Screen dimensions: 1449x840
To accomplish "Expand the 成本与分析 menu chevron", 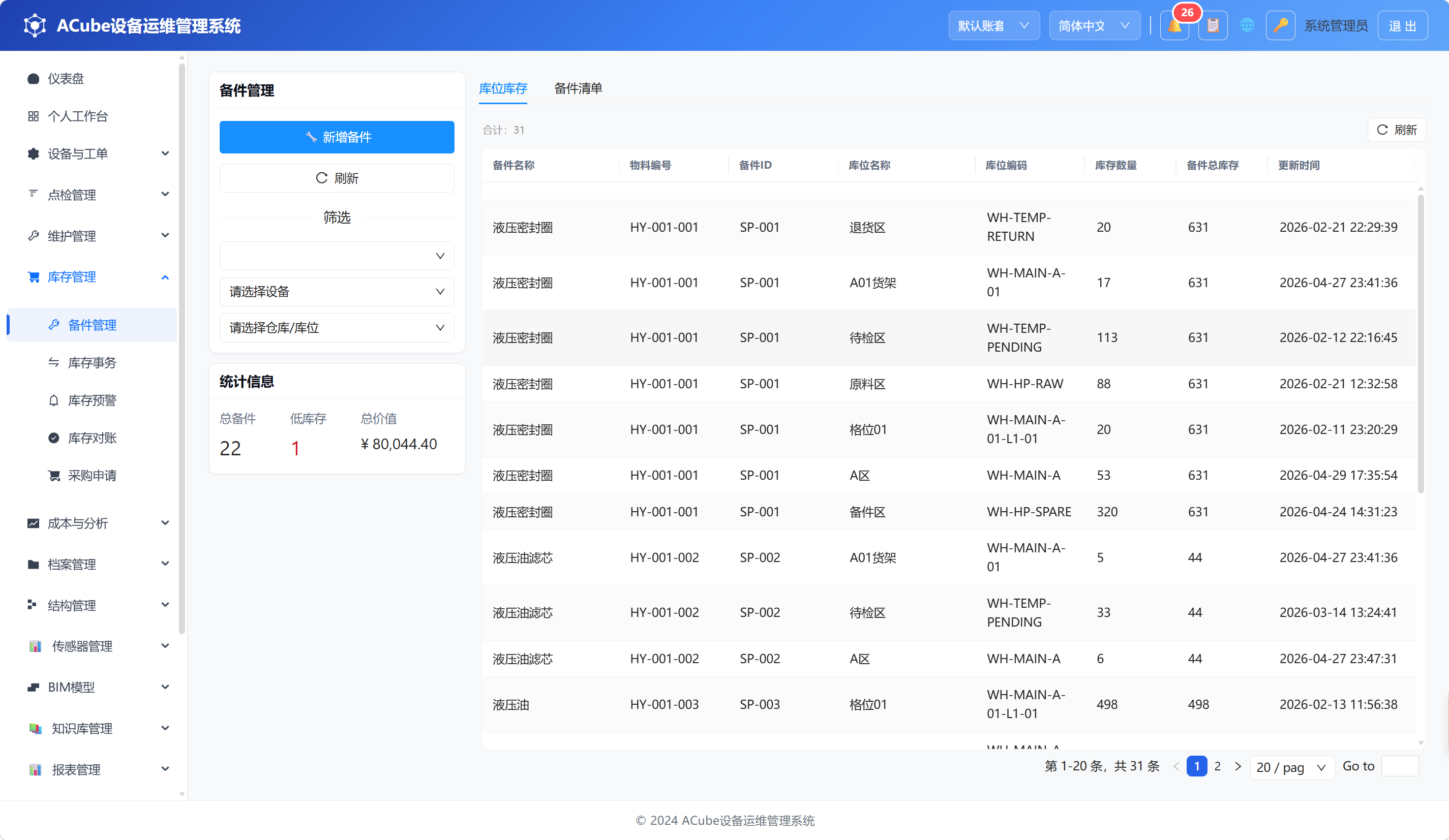I will [x=165, y=523].
